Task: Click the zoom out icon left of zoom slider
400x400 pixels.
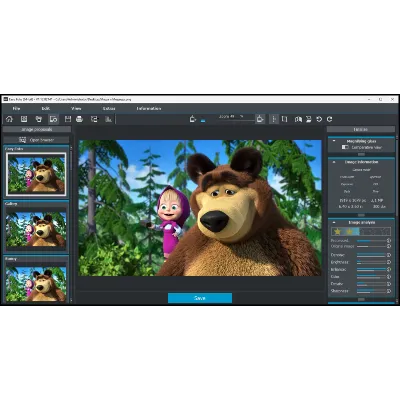Action: coord(193,119)
